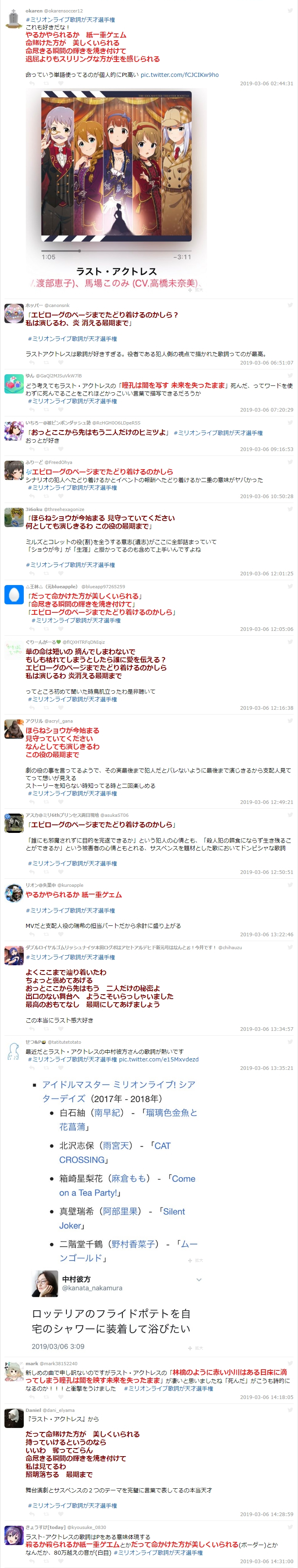The height and width of the screenshot is (1568, 298).
Task: Click the reply icon under okaren's tweet
Action: tap(31, 83)
